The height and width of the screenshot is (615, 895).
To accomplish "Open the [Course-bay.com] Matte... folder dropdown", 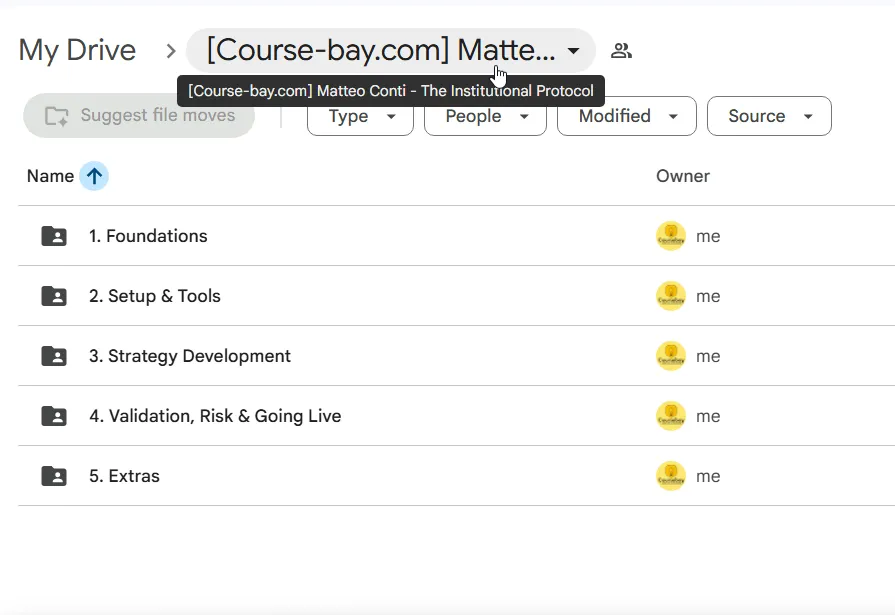I will point(391,50).
